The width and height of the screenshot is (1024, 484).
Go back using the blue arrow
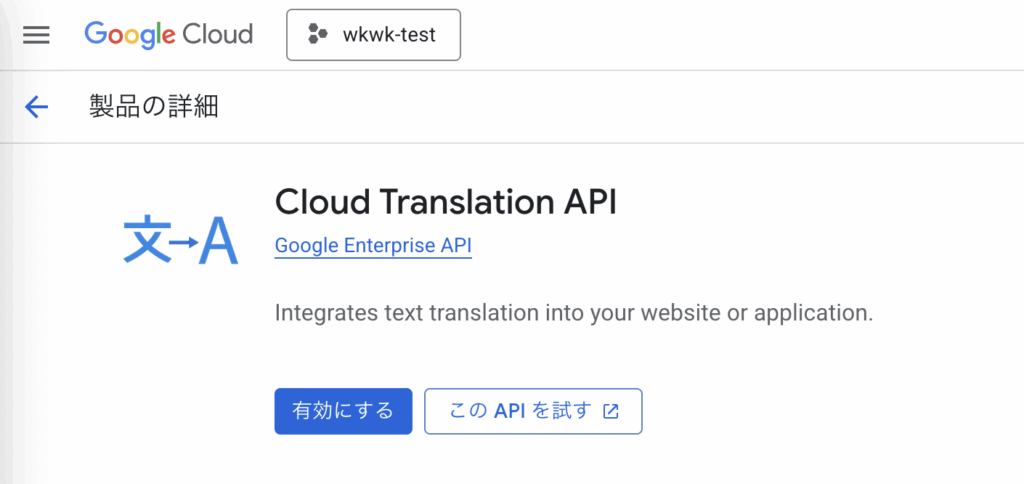point(37,106)
